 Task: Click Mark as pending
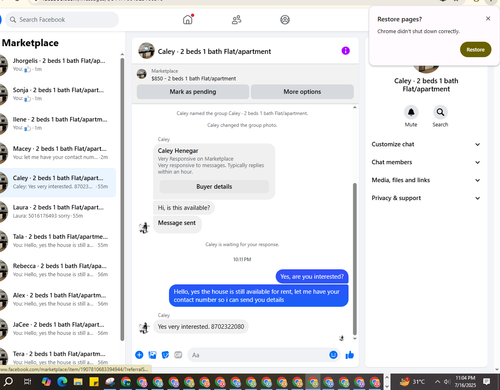(x=193, y=92)
